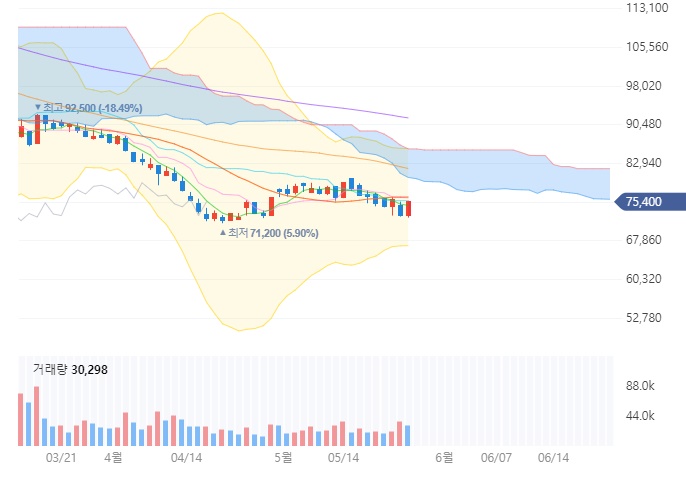This screenshot has width=686, height=487.
Task: Click the tallest red volume bar near 03/21
Action: click(37, 416)
